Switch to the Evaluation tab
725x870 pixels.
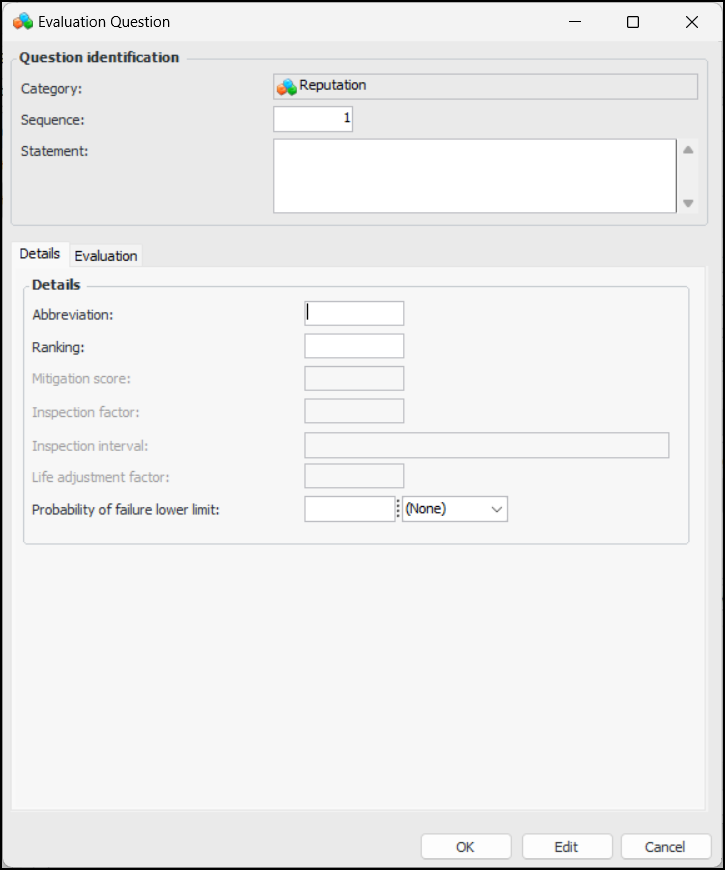click(105, 256)
